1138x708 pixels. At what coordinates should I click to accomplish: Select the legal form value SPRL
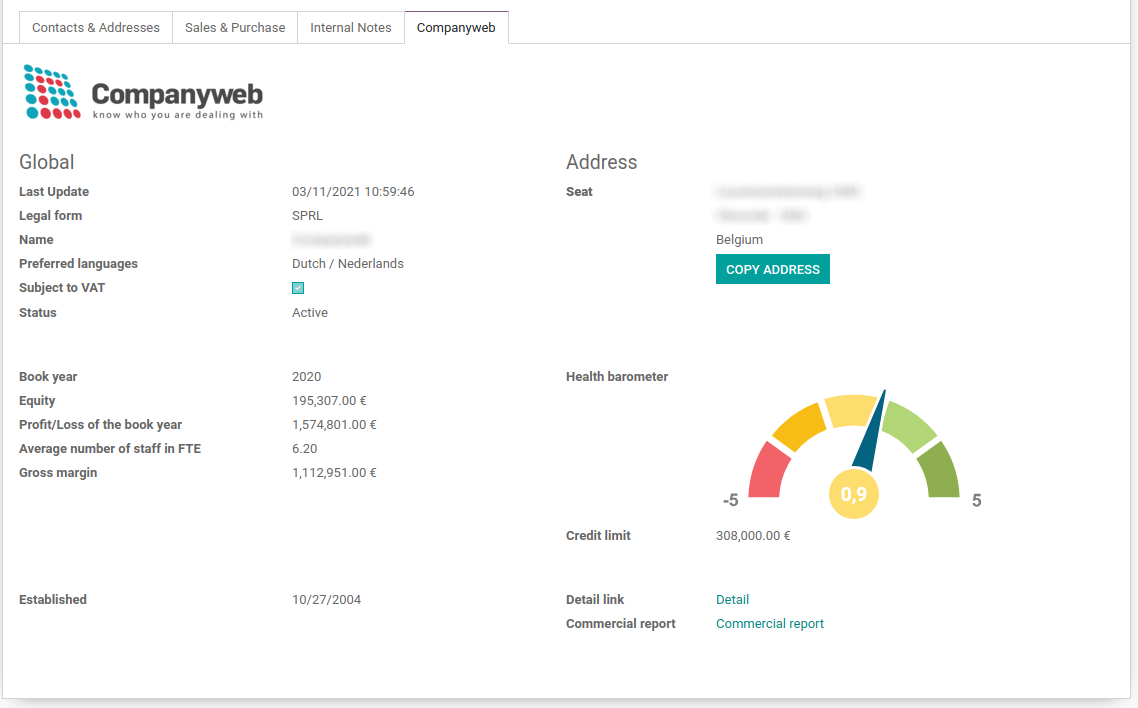pyautogui.click(x=307, y=215)
